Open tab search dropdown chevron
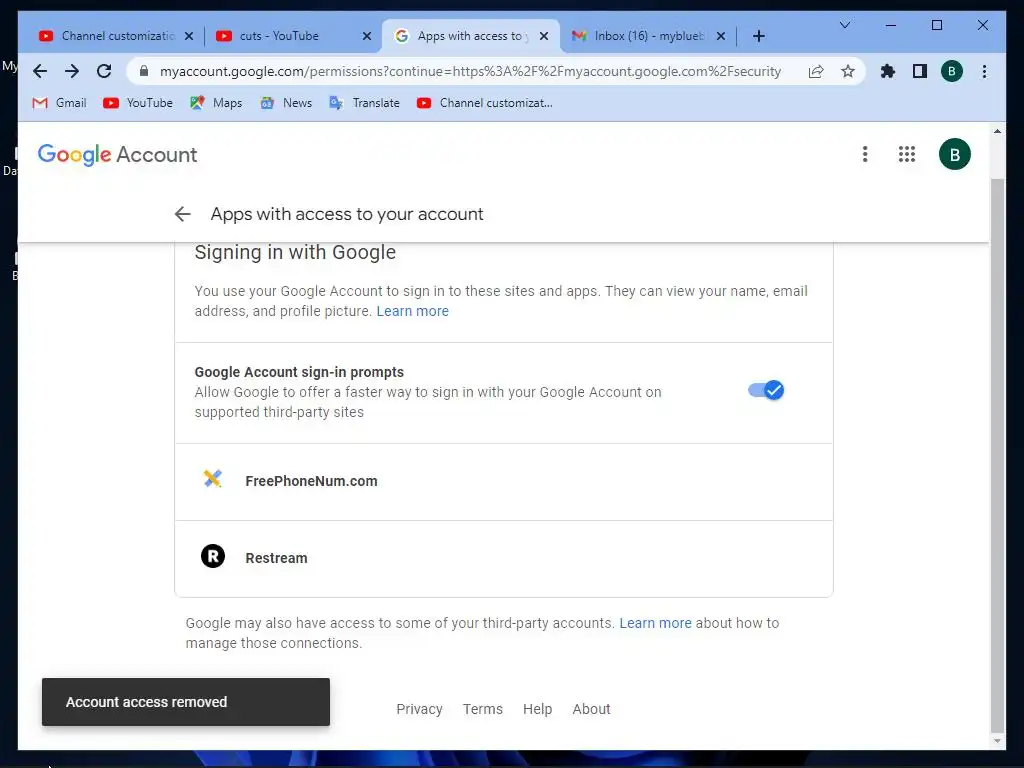1024x768 pixels. click(x=844, y=25)
